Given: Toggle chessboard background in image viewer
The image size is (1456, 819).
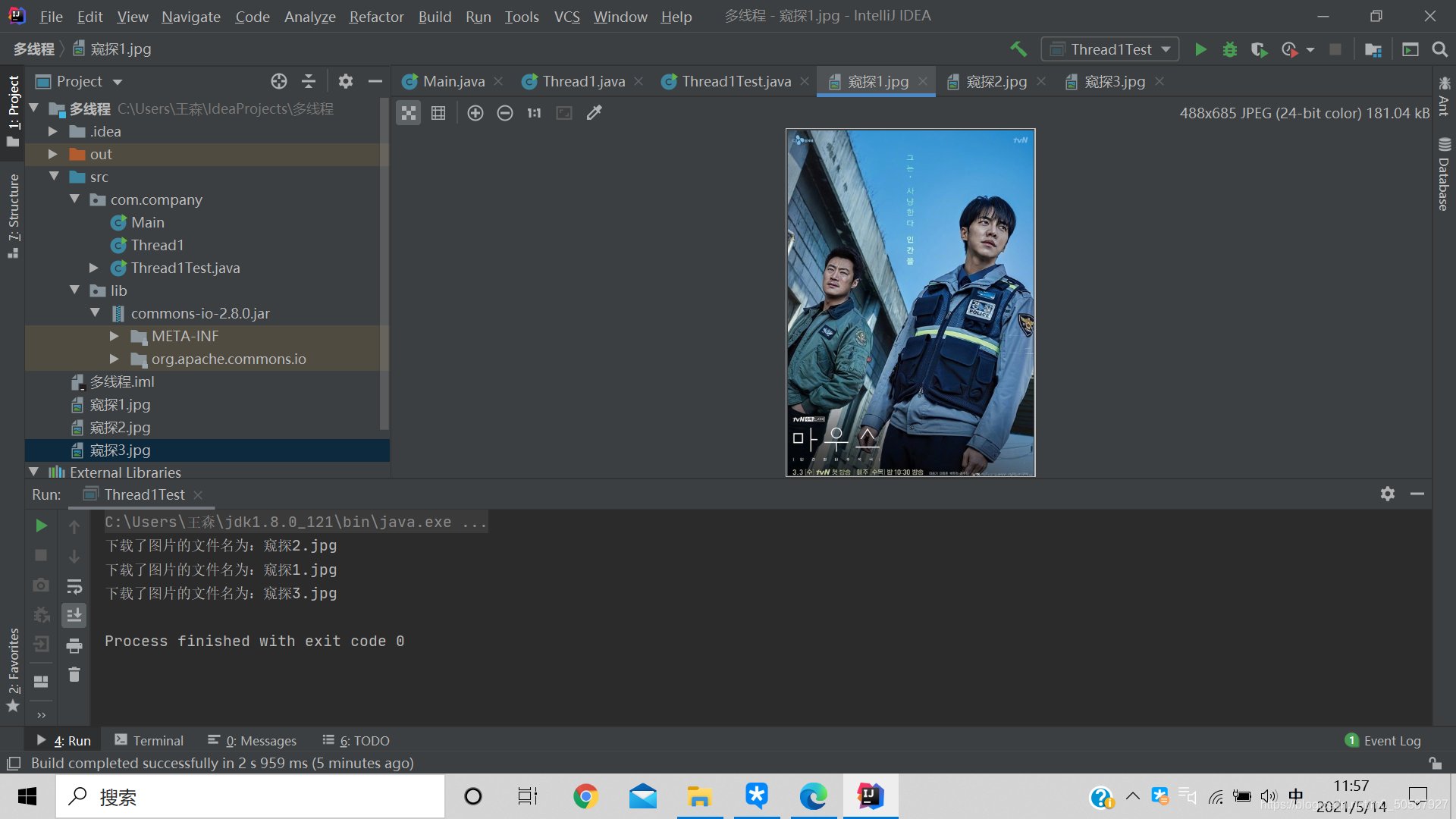Looking at the screenshot, I should pyautogui.click(x=409, y=113).
